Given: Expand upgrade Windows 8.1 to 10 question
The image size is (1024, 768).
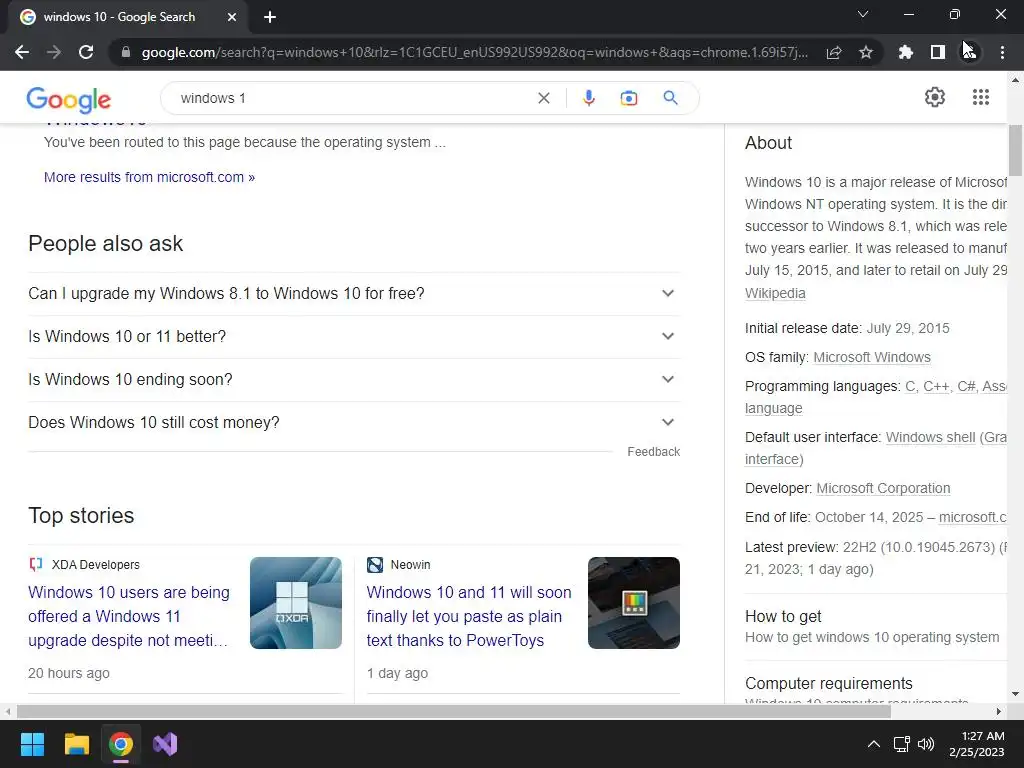Looking at the screenshot, I should (354, 294).
